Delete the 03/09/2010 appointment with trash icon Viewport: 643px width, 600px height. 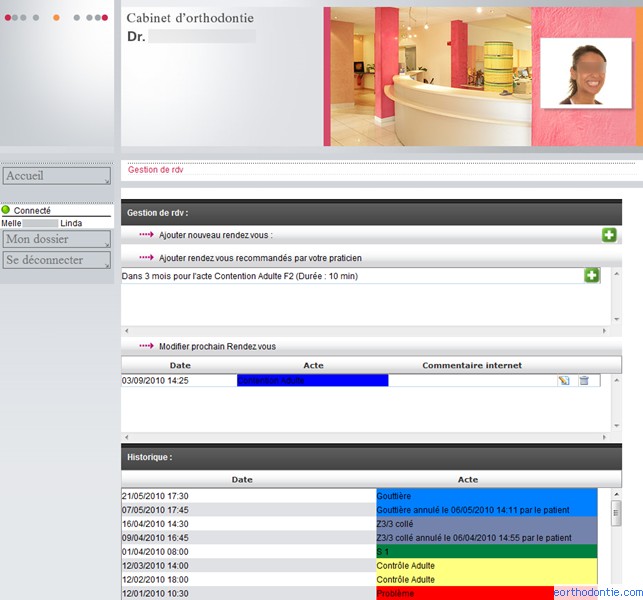584,381
